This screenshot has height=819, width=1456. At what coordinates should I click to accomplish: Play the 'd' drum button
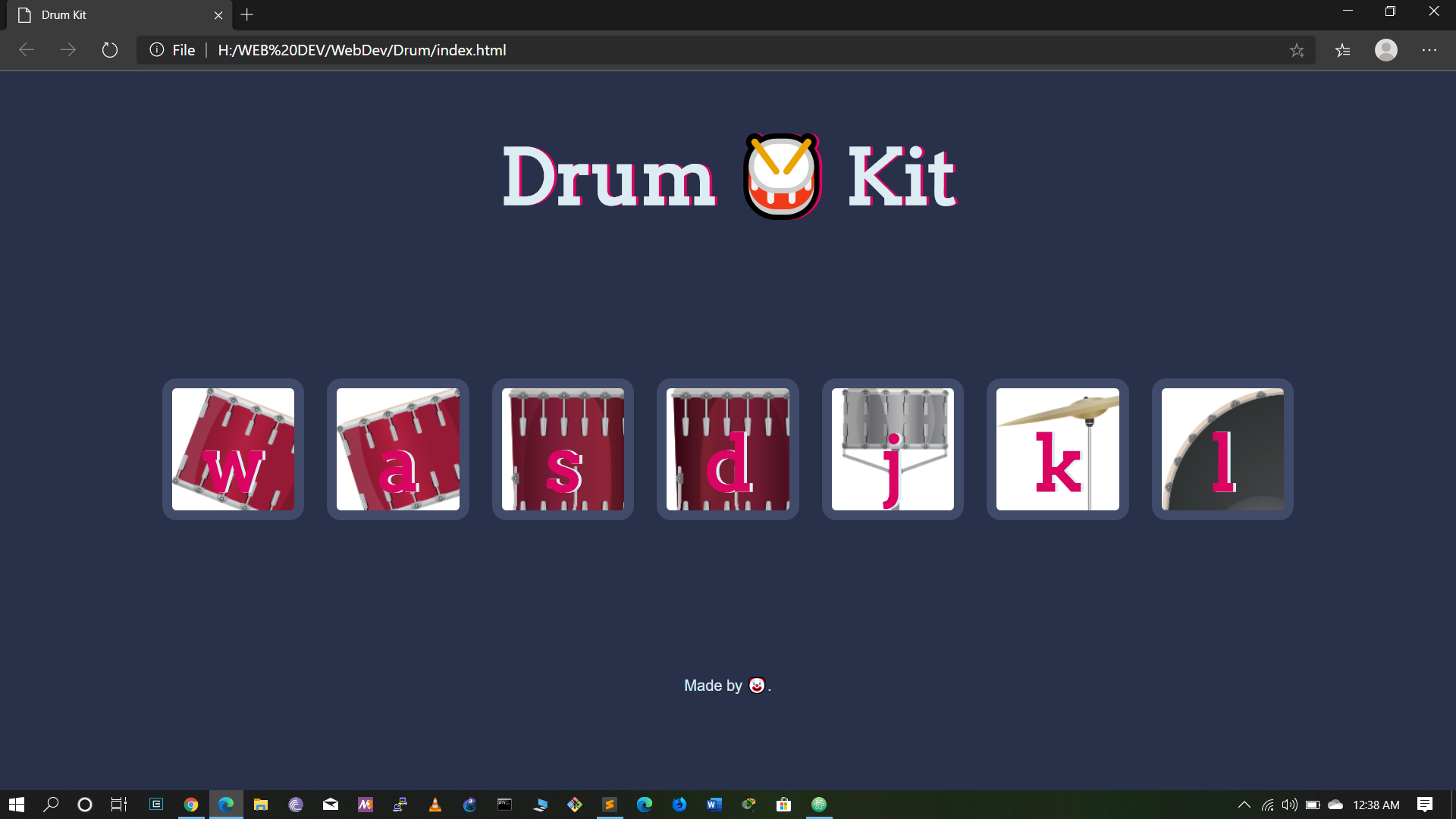727,449
